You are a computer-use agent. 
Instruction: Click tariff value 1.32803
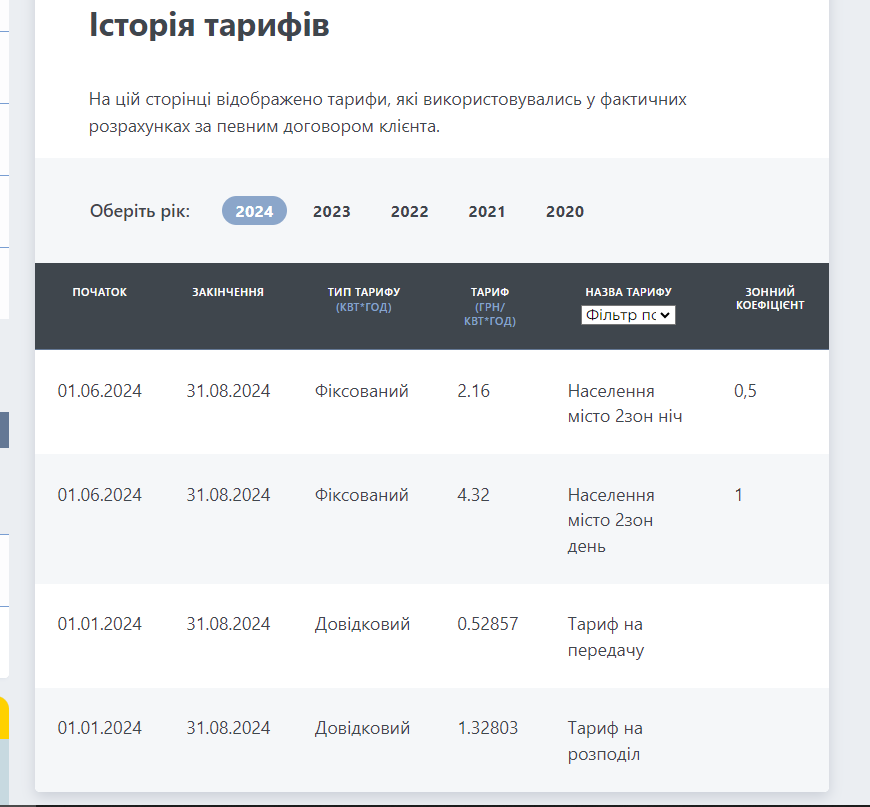488,728
